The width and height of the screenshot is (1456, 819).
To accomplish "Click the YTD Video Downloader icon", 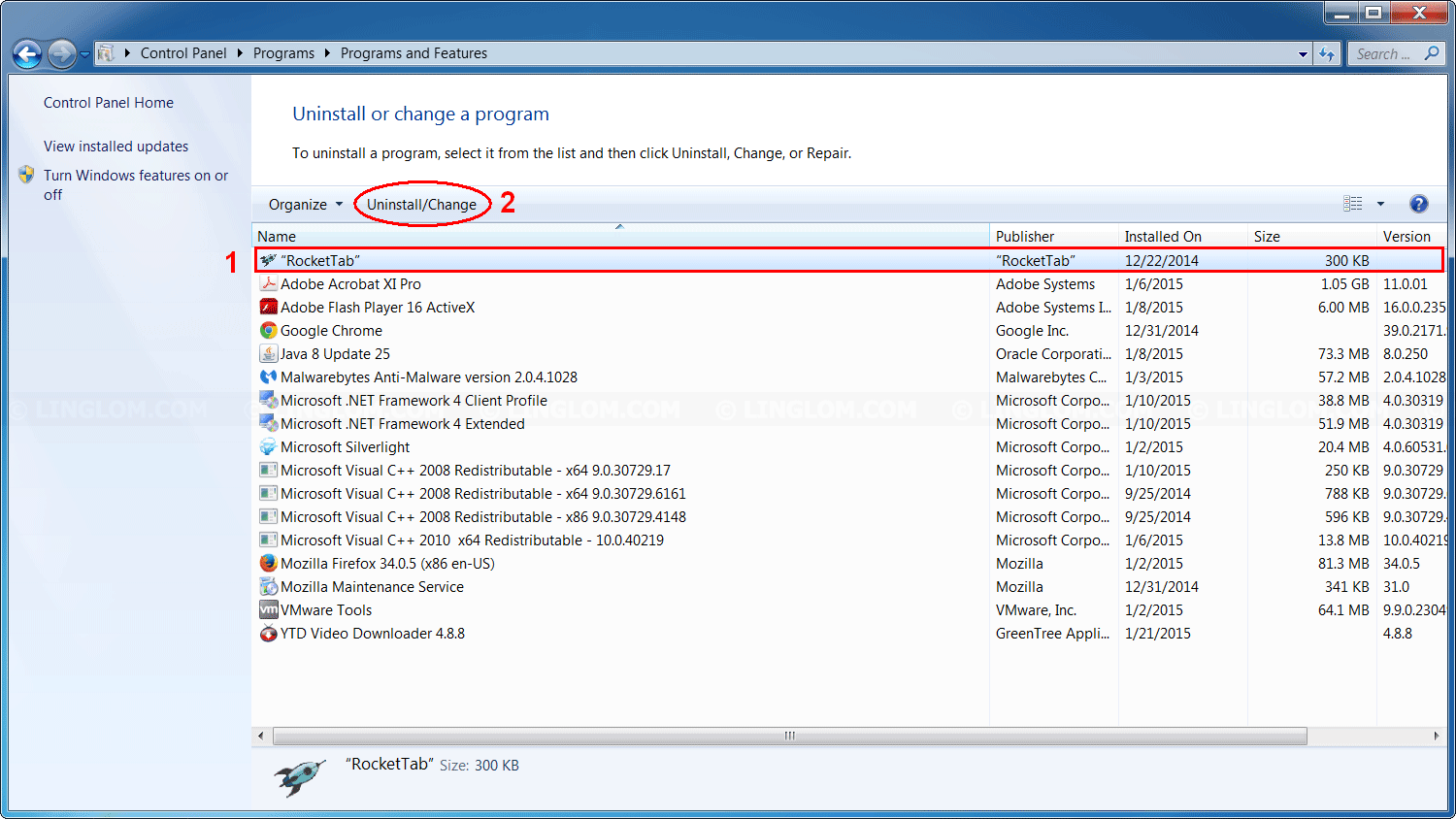I will click(269, 633).
